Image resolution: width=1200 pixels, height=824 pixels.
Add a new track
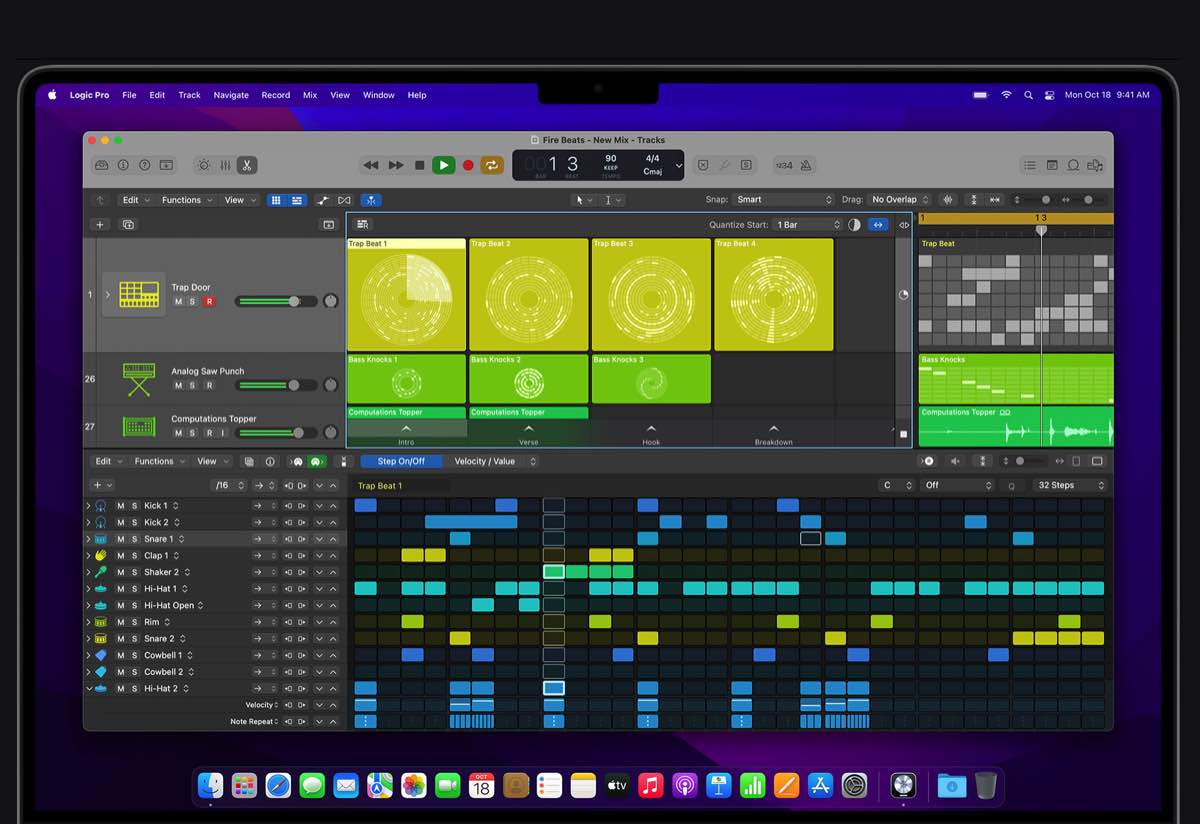click(x=99, y=225)
